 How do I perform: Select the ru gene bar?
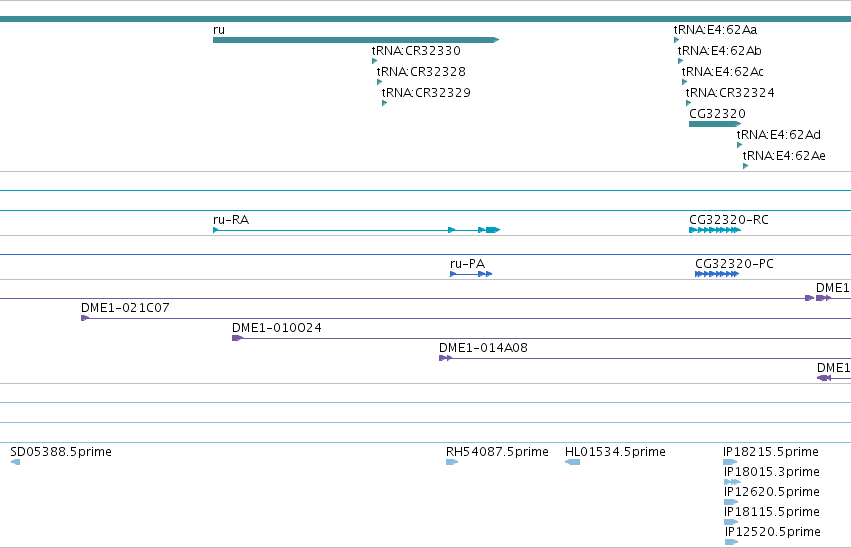[356, 40]
